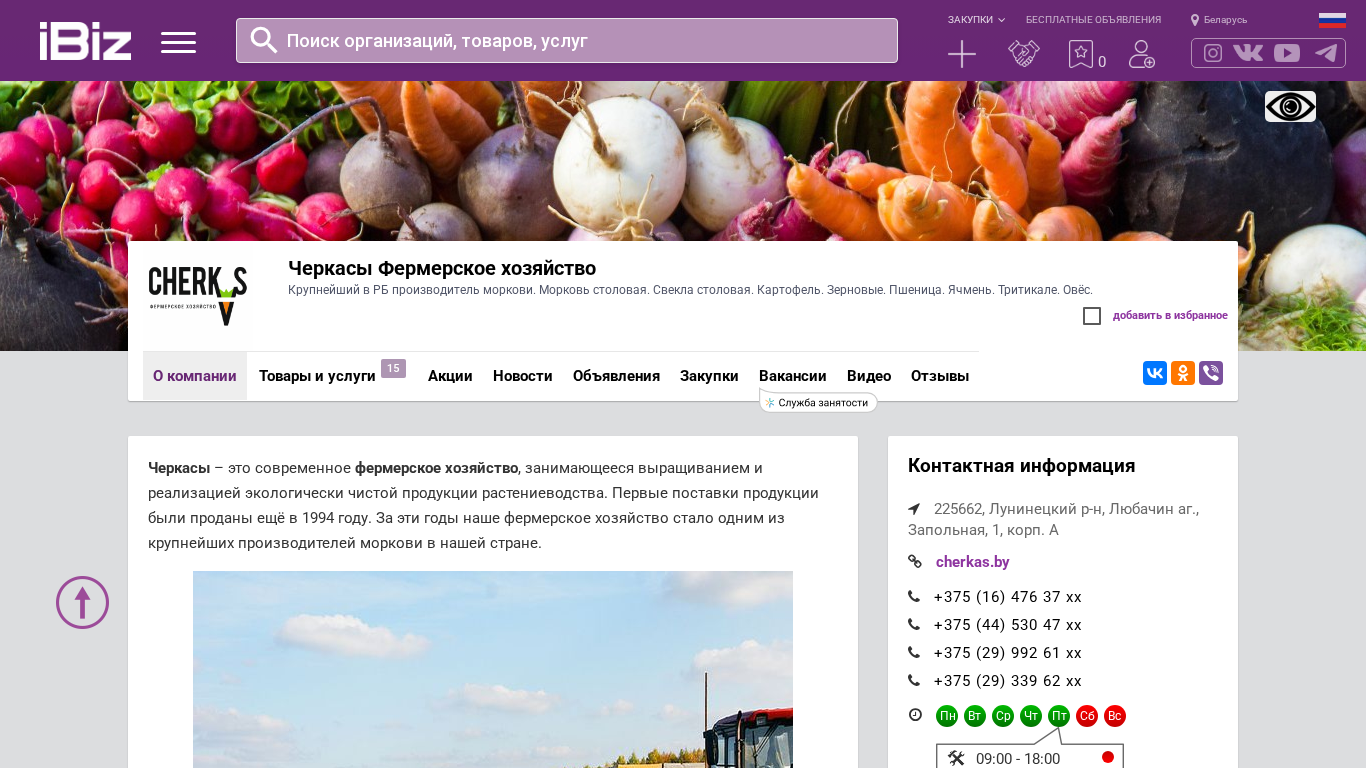Click the Cherkas company logo
1366x768 pixels.
click(198, 296)
